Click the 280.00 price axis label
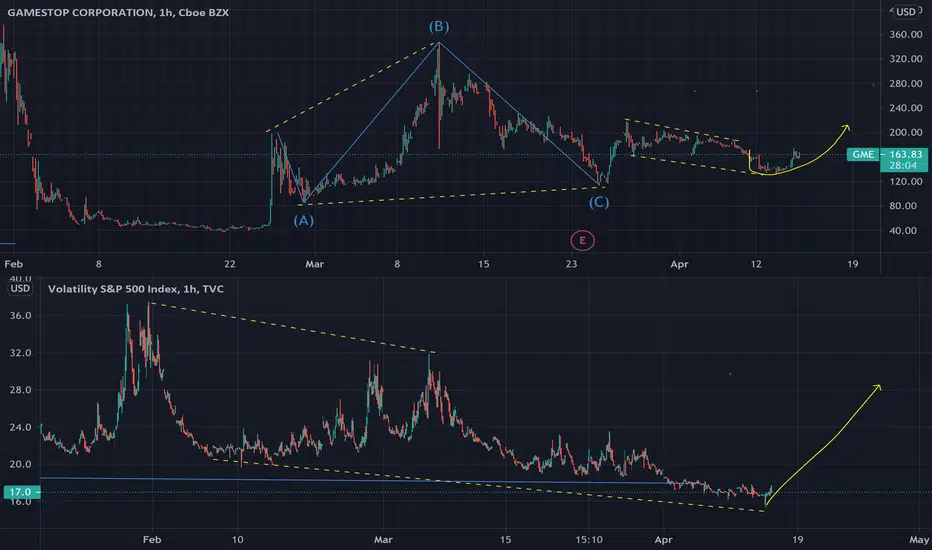Viewport: 932px width, 550px height. point(906,83)
